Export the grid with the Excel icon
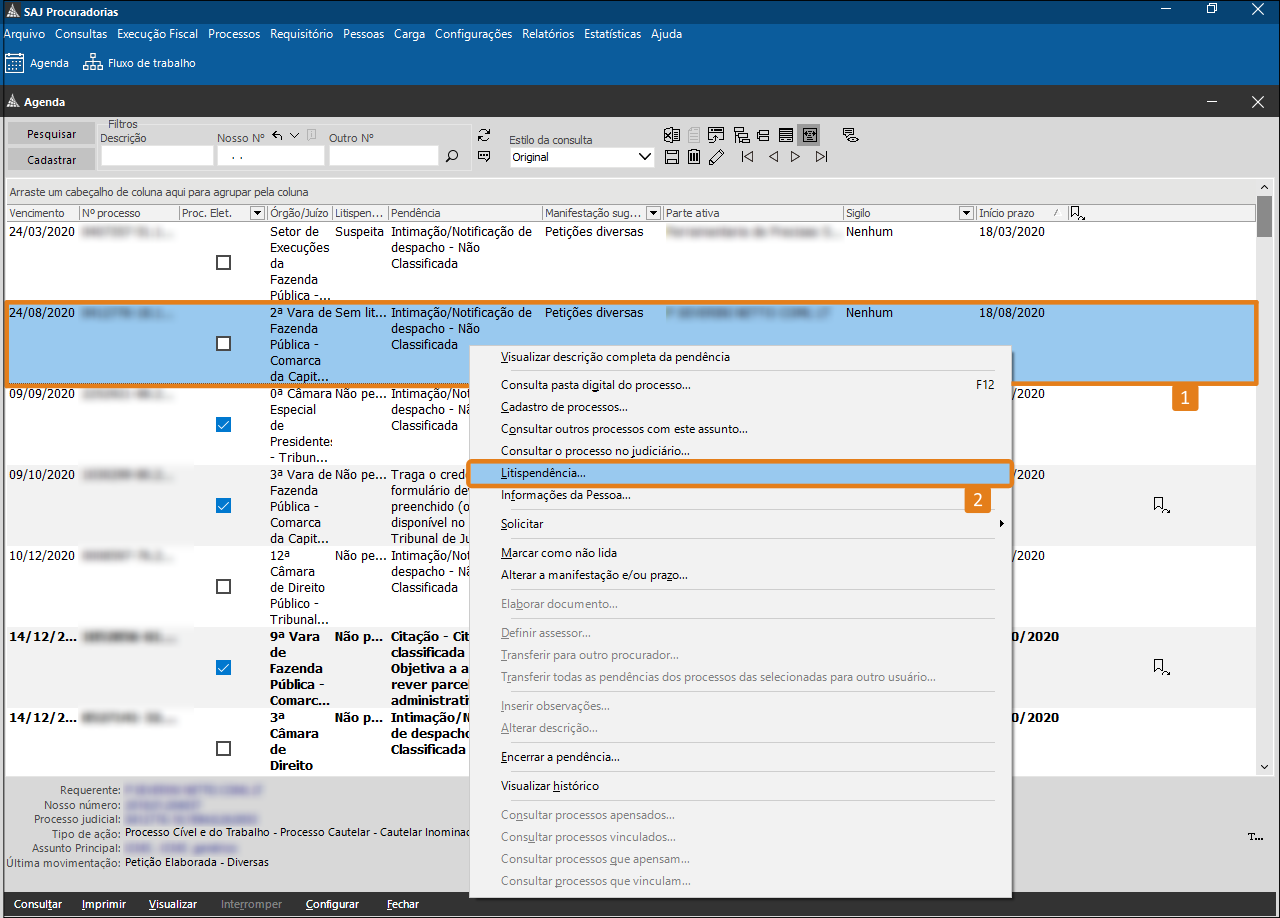 672,135
